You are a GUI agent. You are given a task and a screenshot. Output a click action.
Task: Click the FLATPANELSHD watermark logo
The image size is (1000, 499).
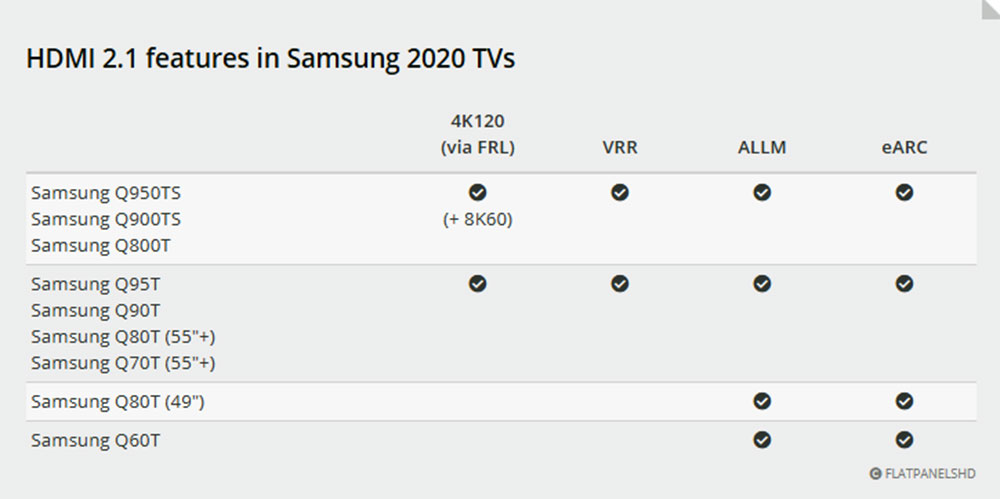point(922,474)
